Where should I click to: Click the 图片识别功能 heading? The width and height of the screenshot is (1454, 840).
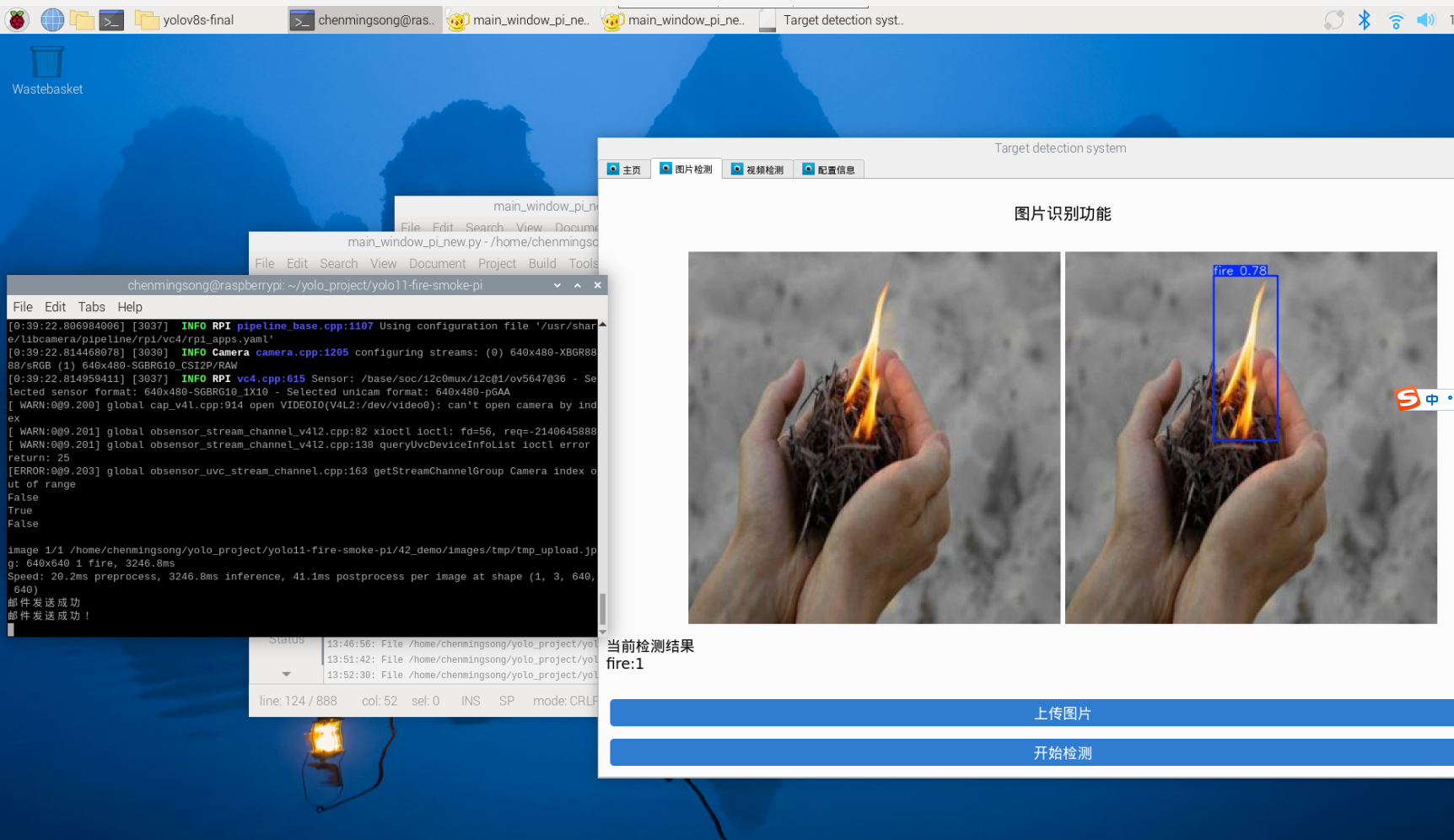click(1063, 214)
